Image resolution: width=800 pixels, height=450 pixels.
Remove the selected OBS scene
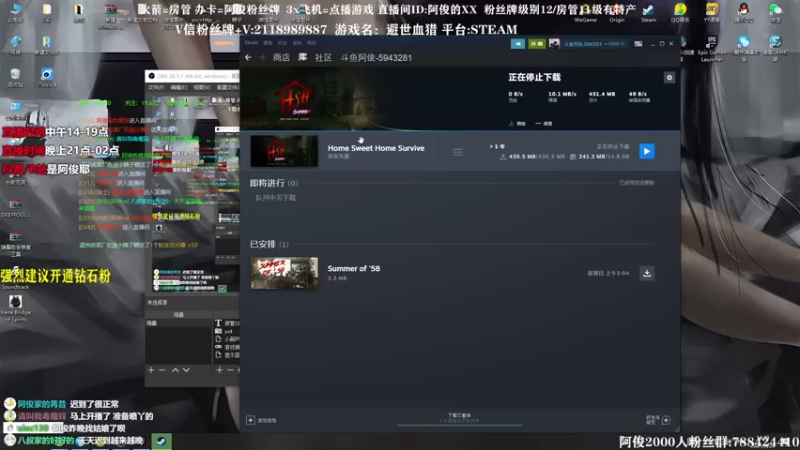(x=162, y=370)
